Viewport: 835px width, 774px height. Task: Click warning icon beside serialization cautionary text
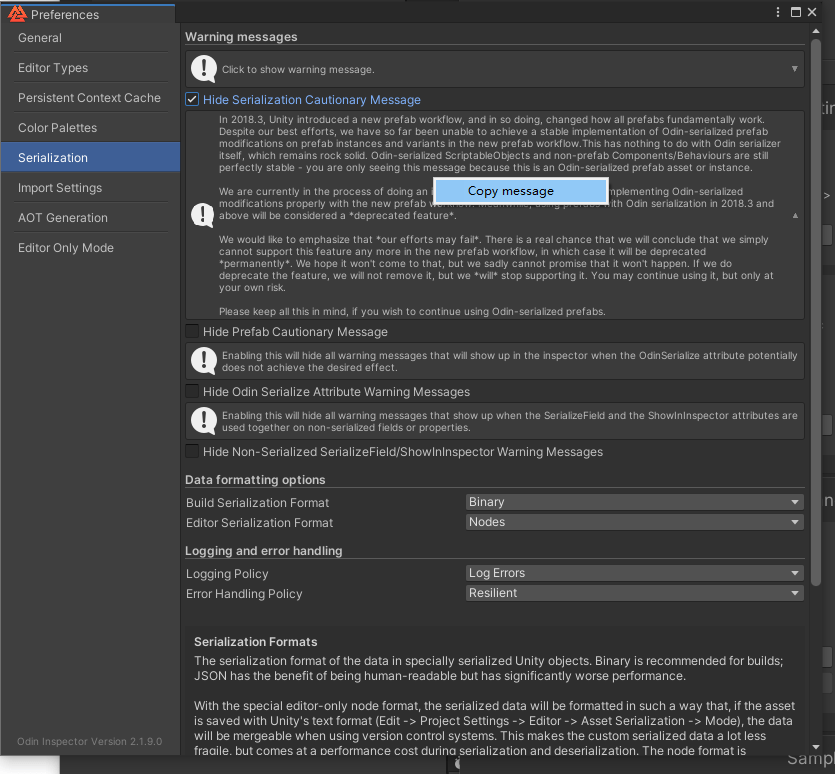204,215
